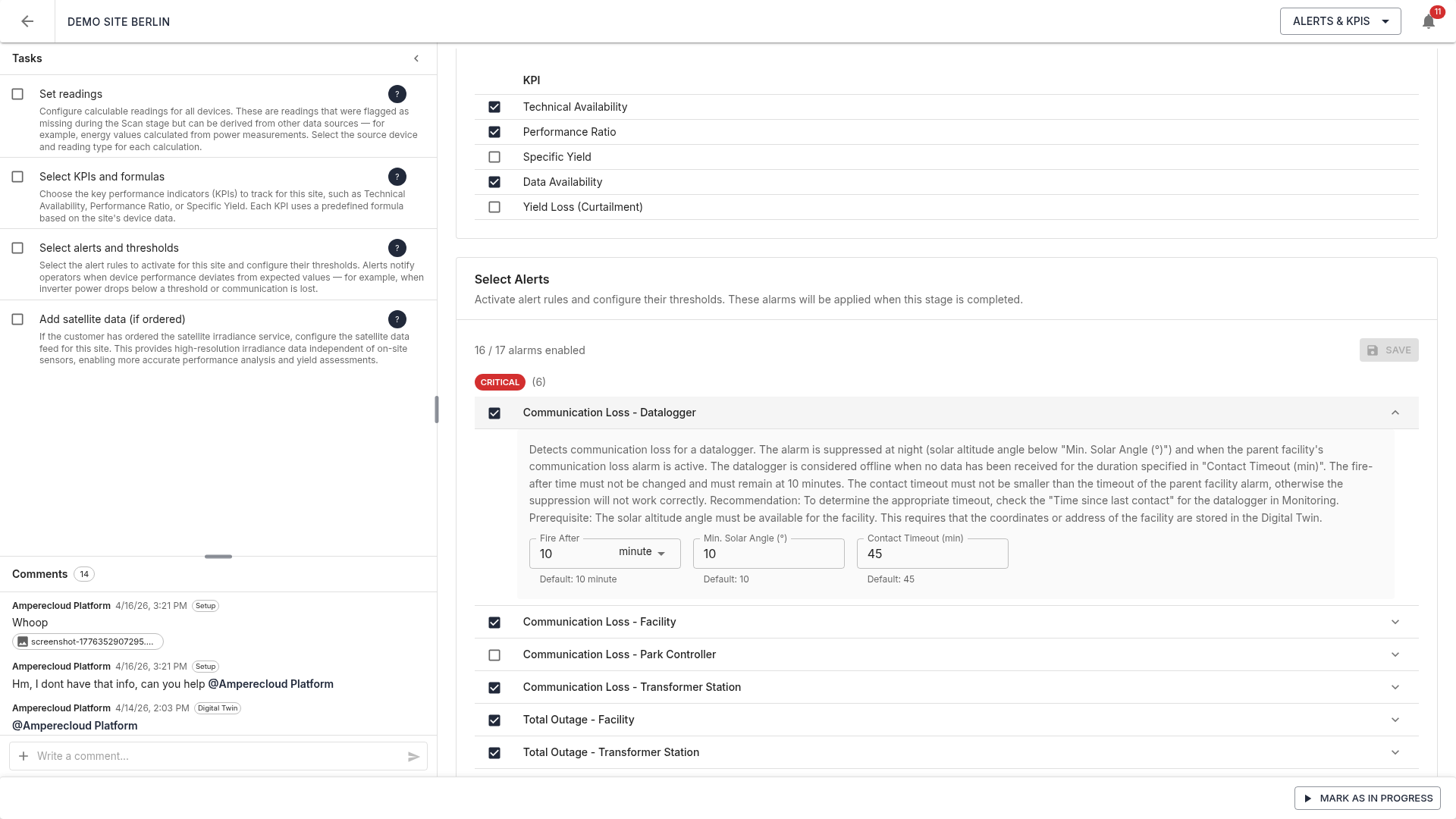
Task: Check the Select alerts and thresholds task
Action: pos(17,248)
